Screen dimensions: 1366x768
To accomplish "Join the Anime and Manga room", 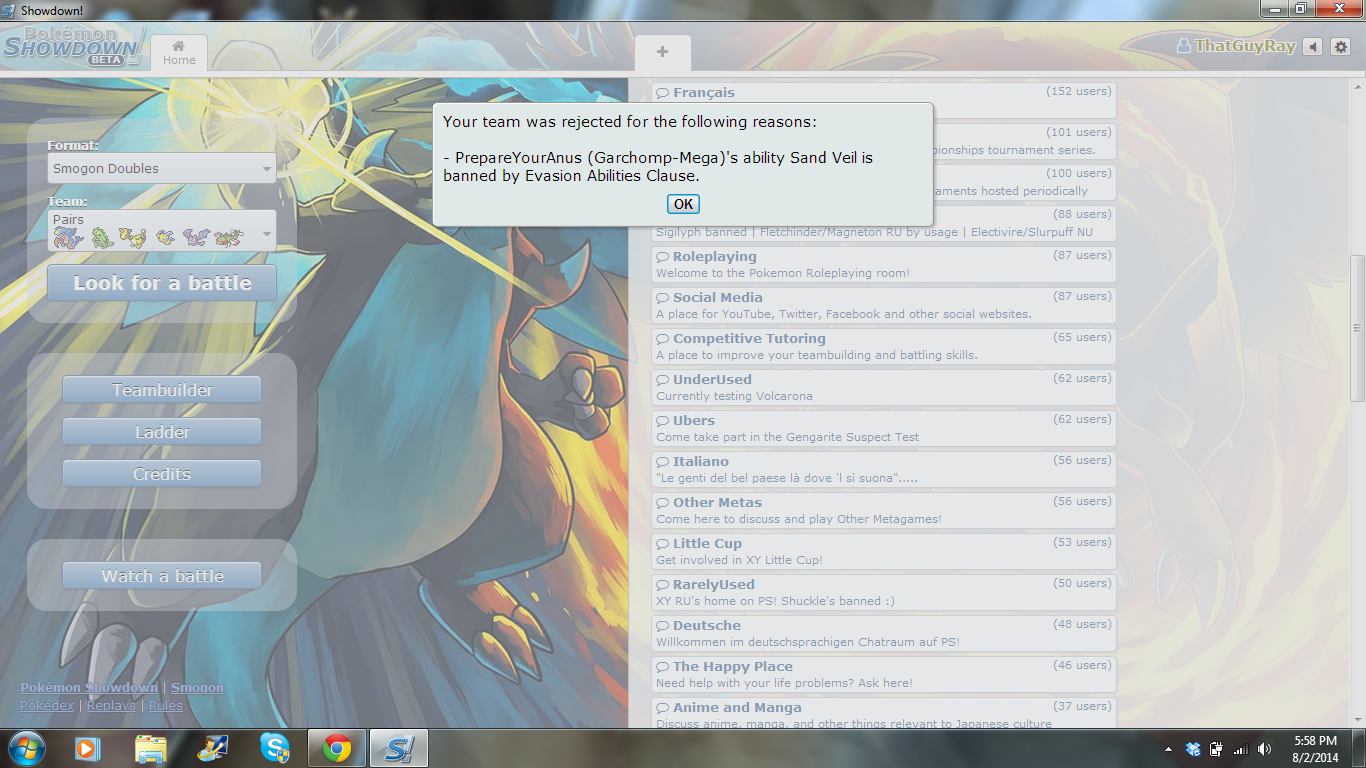I will pos(883,713).
